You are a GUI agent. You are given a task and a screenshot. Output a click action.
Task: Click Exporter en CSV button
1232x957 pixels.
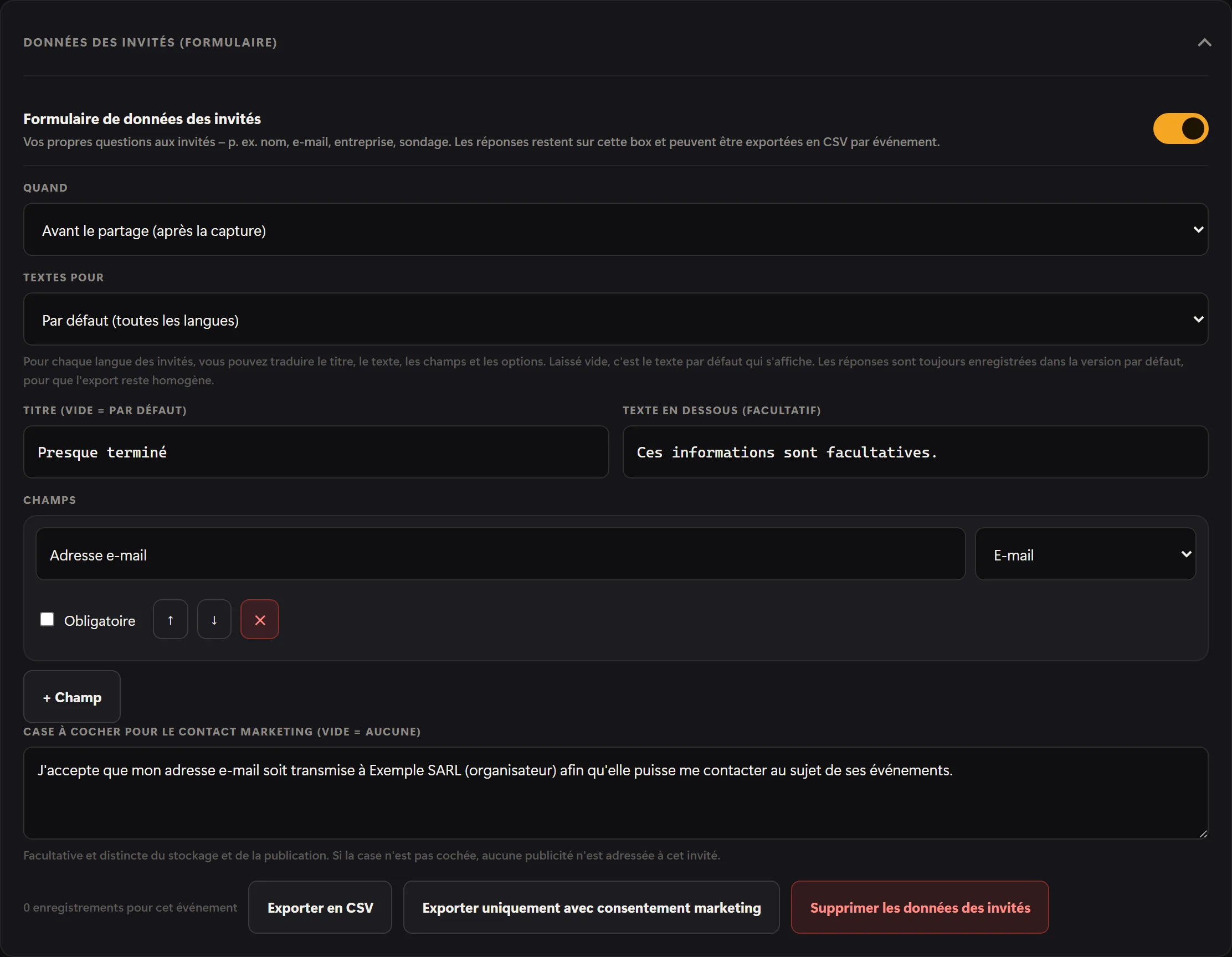[320, 907]
